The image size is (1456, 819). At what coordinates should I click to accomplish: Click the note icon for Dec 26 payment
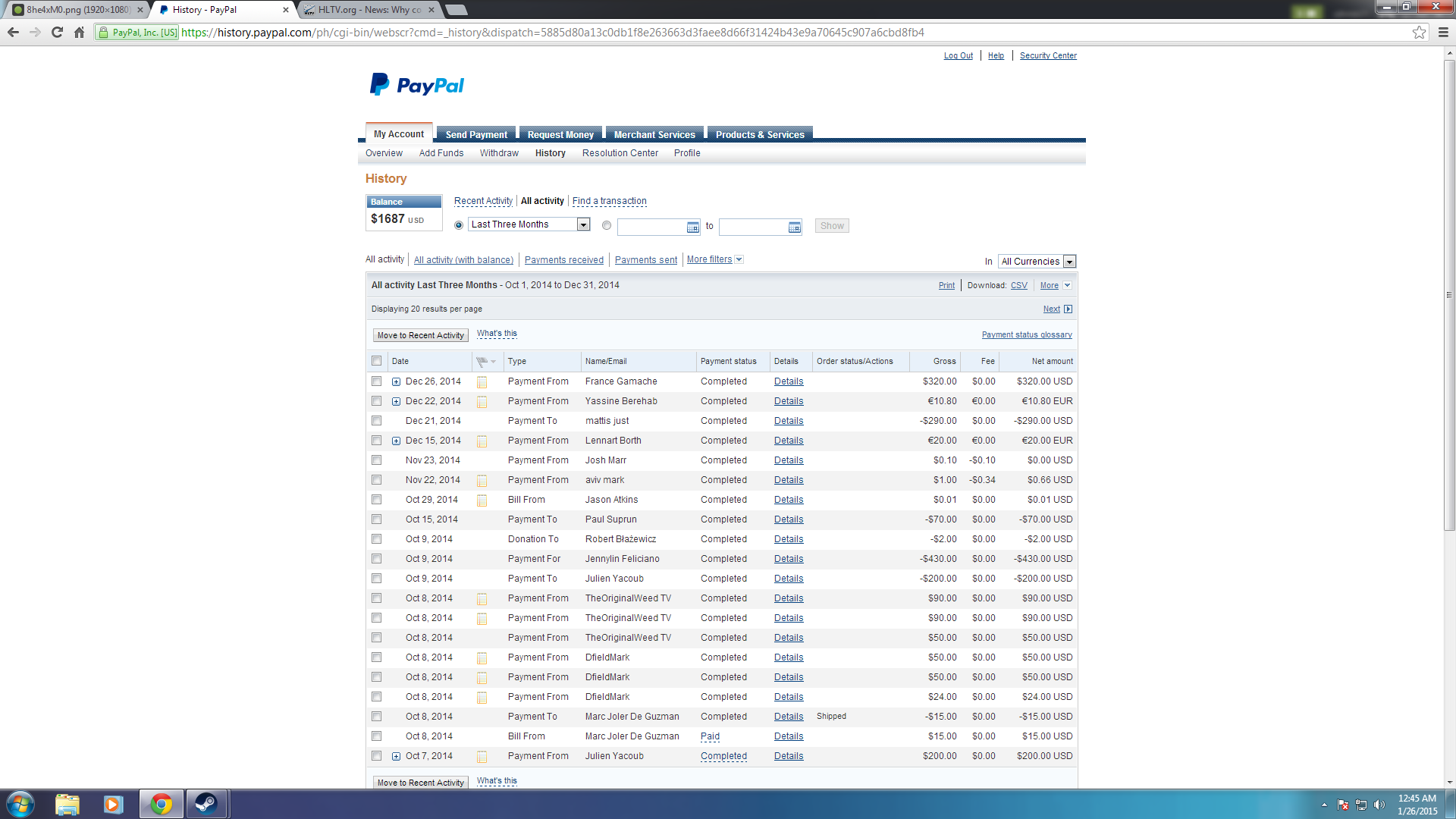(482, 382)
